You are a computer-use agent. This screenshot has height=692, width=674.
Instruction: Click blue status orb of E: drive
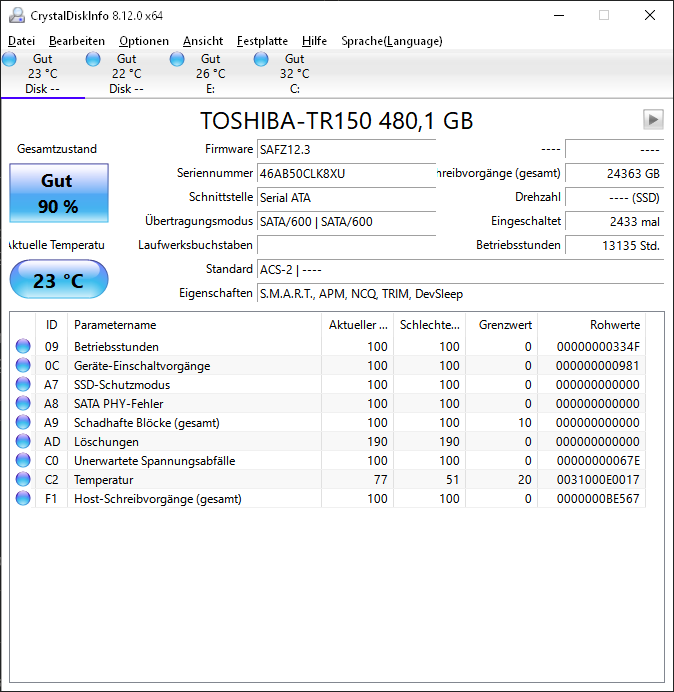[177, 59]
